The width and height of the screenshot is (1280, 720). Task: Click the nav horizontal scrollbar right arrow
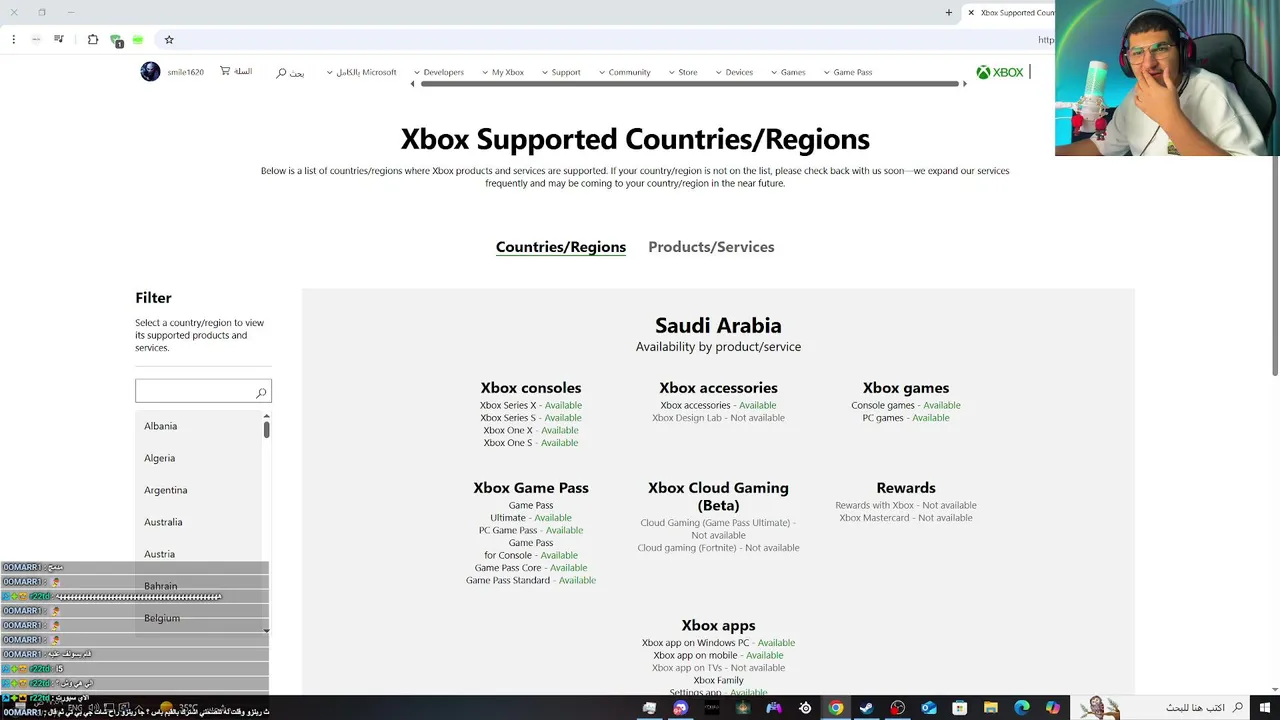965,84
